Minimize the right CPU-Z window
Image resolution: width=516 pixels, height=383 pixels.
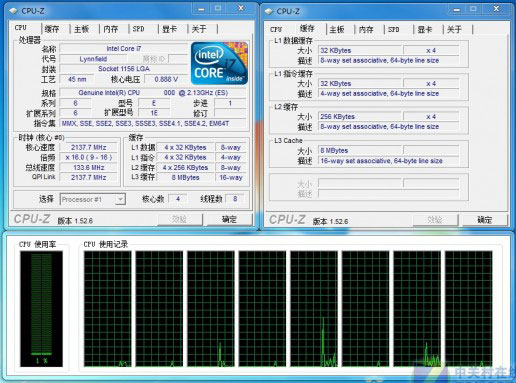[x=457, y=9]
